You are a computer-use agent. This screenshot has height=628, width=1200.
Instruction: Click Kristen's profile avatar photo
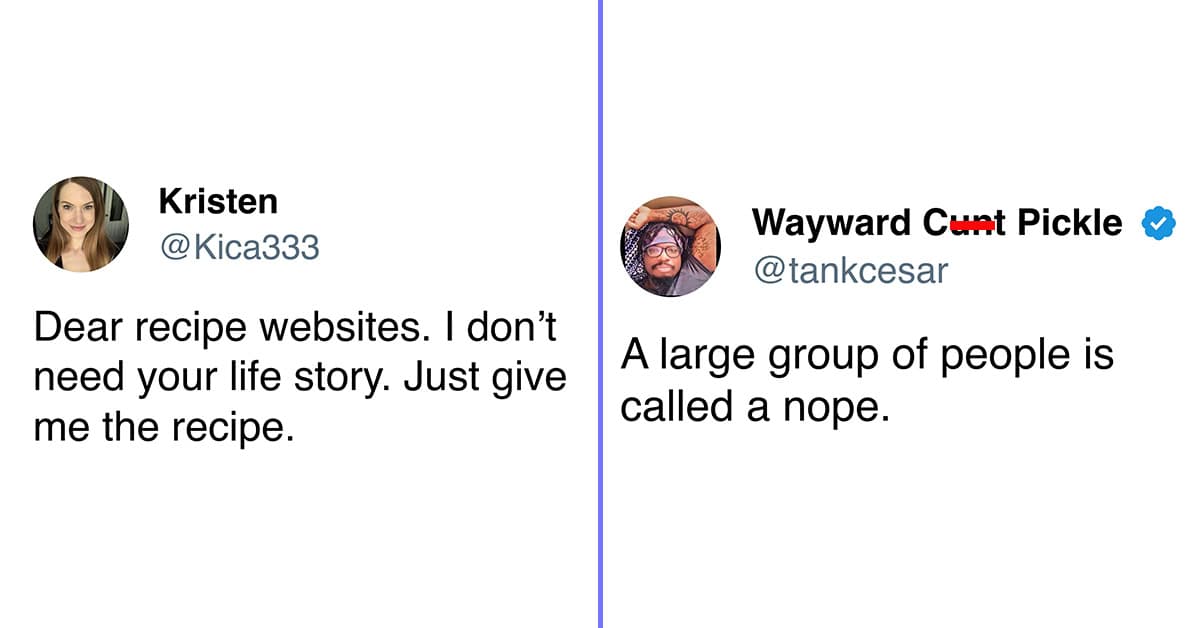click(x=81, y=224)
